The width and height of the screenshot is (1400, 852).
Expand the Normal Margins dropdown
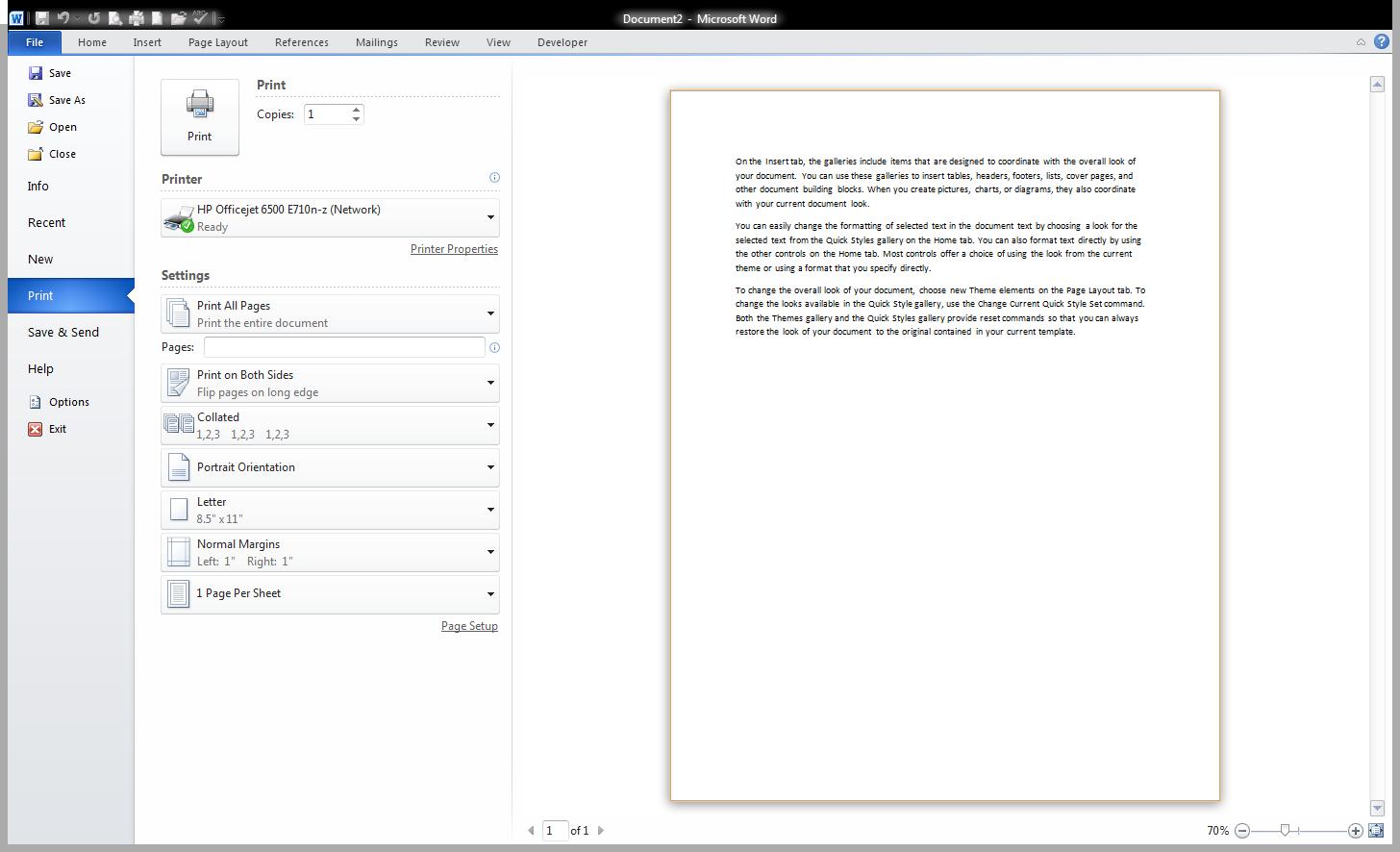coord(489,552)
